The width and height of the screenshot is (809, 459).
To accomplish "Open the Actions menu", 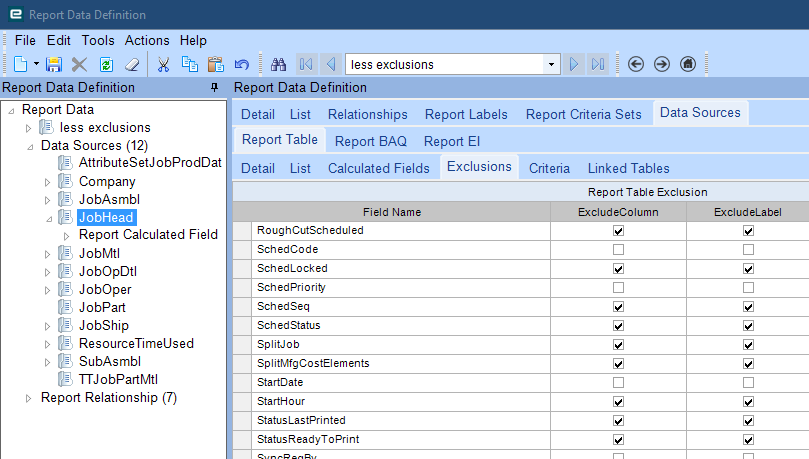I will [x=147, y=40].
